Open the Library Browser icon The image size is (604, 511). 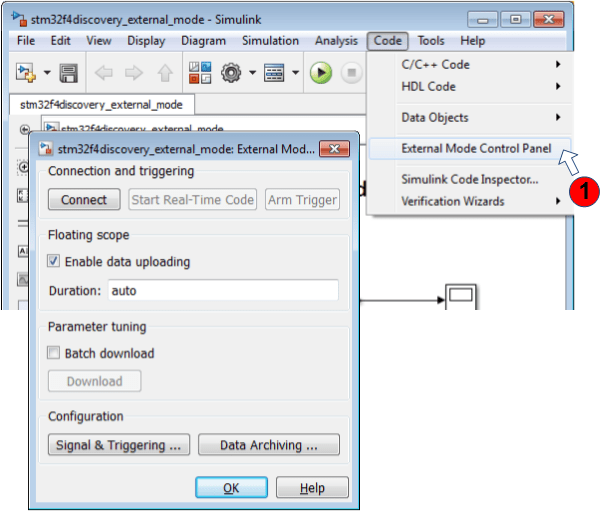tap(200, 73)
